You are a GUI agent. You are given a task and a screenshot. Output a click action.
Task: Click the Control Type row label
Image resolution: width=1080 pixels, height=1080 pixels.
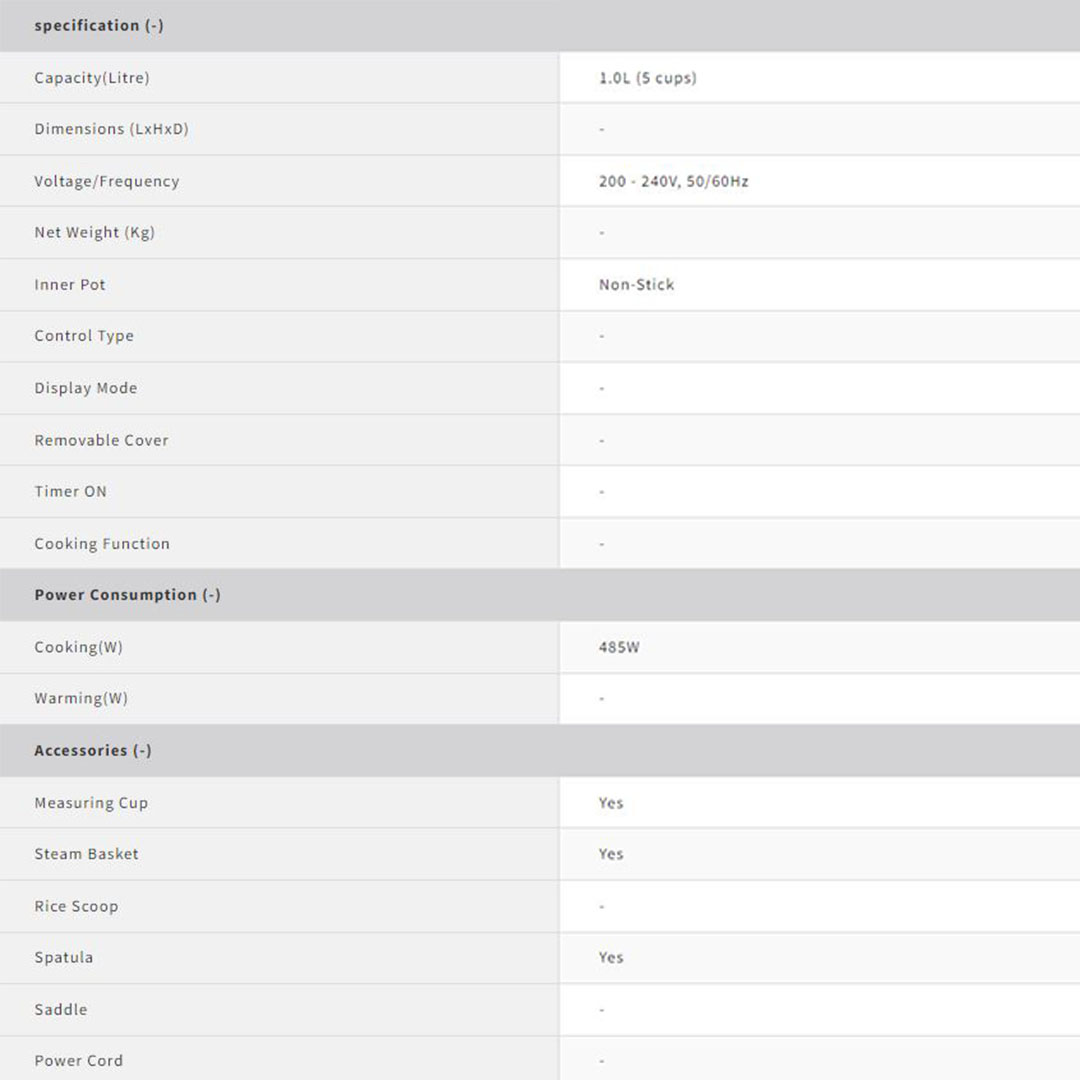(84, 337)
